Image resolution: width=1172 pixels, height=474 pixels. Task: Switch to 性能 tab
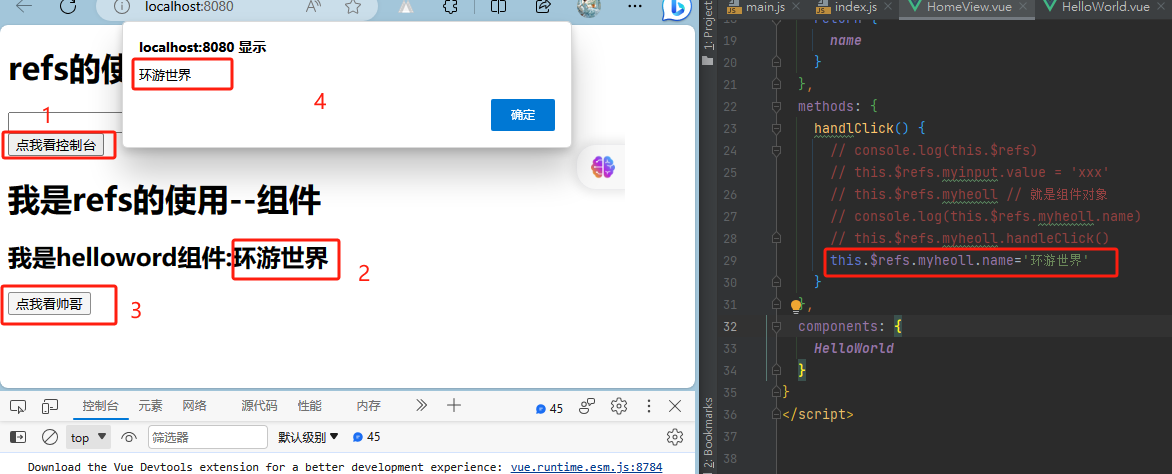(x=309, y=406)
